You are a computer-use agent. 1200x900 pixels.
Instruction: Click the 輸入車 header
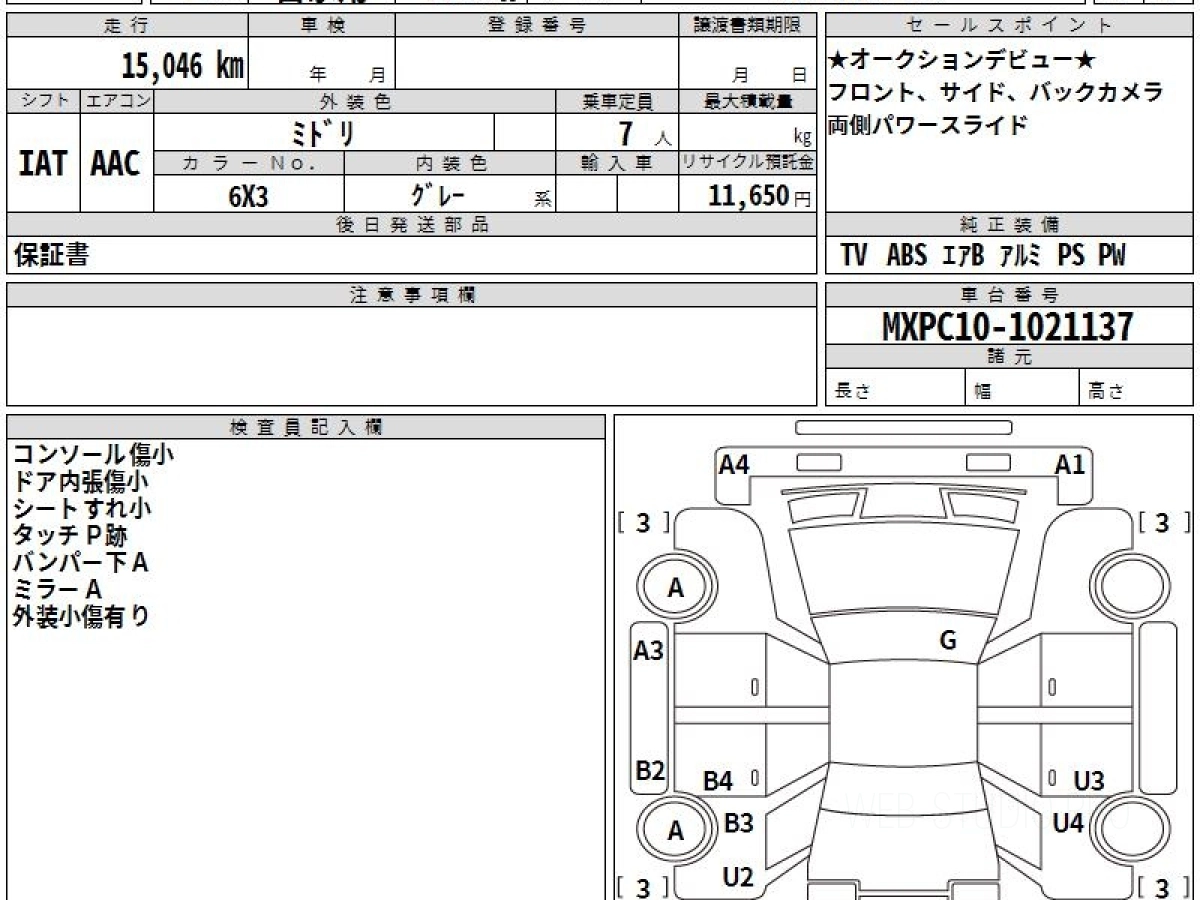(617, 163)
